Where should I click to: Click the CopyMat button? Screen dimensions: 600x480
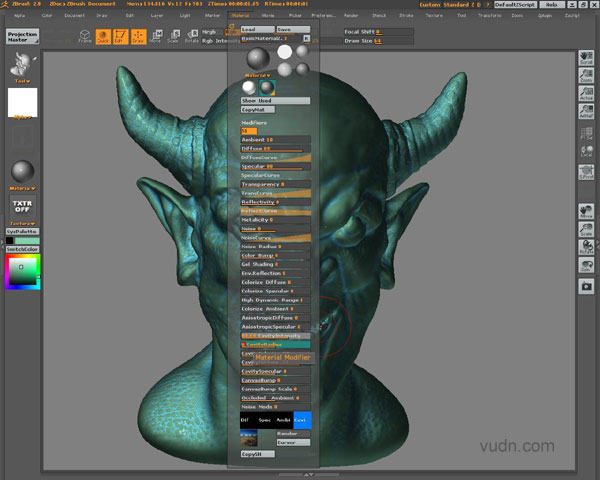pos(258,110)
